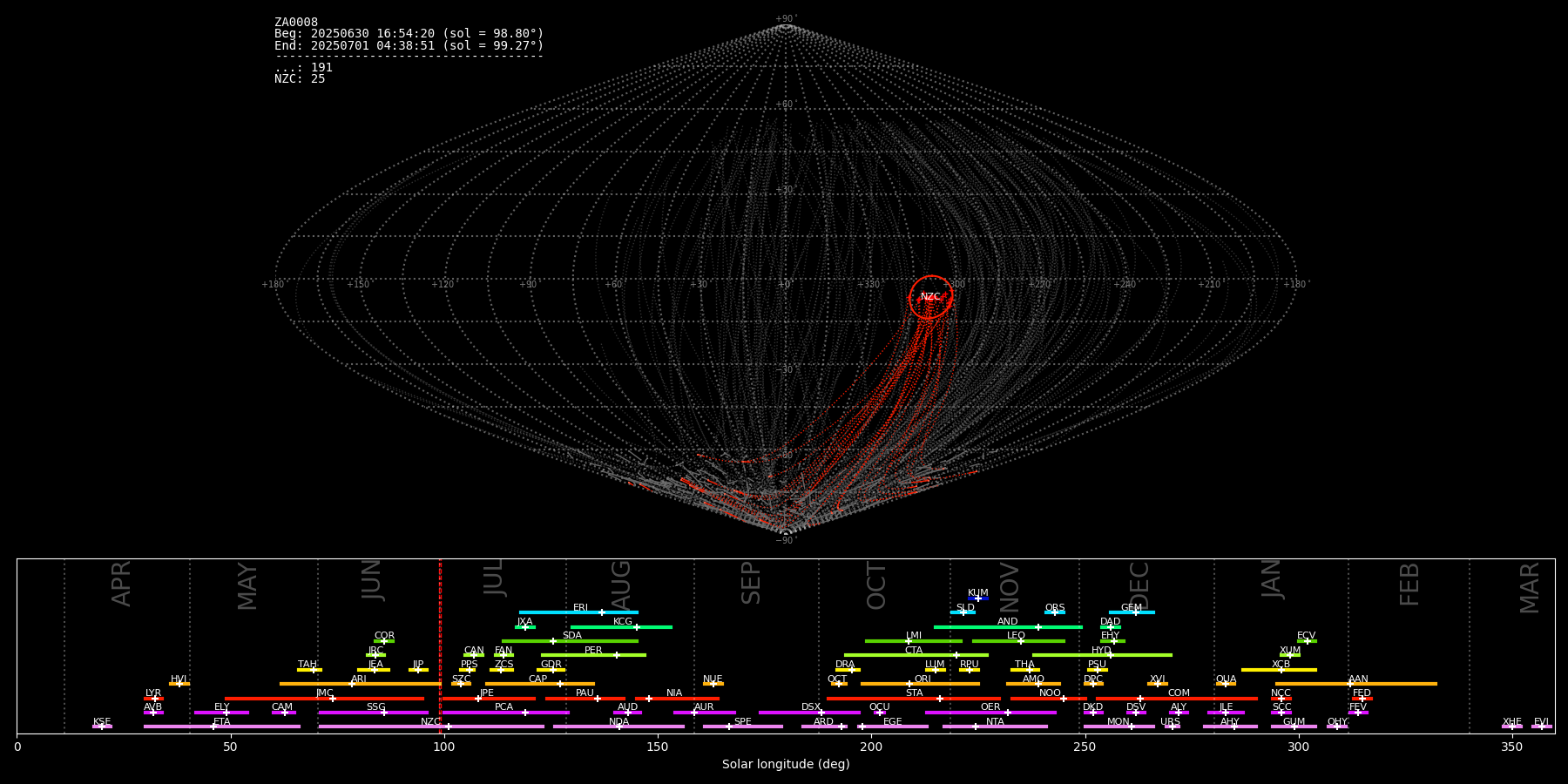This screenshot has width=1568, height=784.
Task: Click the DSX shower bar
Action: (x=809, y=713)
